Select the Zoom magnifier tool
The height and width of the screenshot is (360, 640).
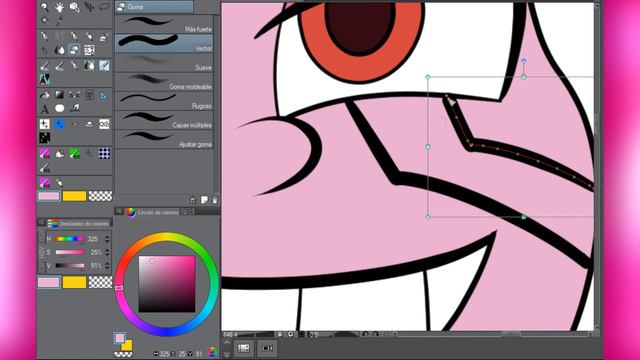click(44, 7)
